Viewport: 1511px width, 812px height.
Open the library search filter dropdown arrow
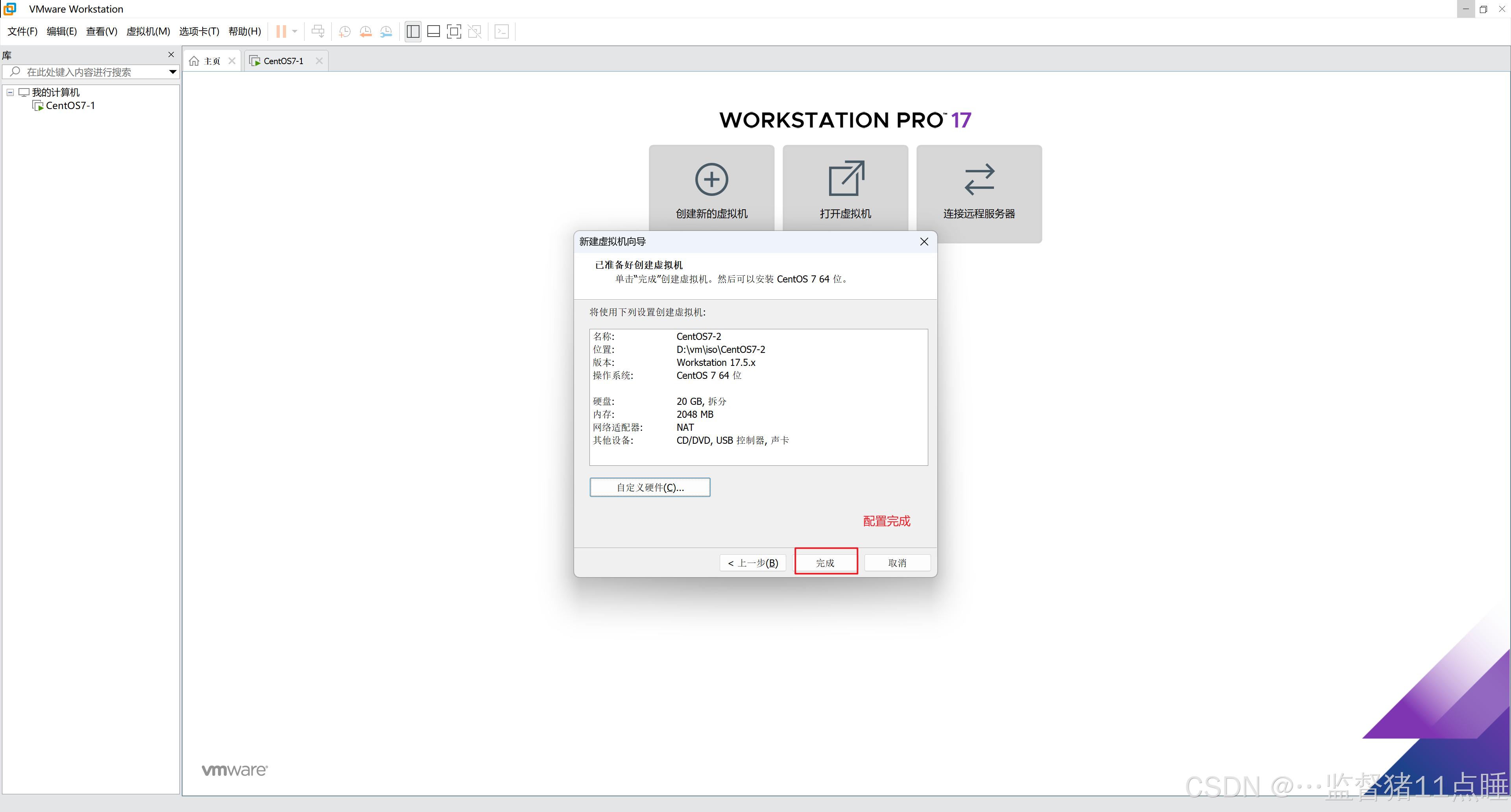point(172,72)
